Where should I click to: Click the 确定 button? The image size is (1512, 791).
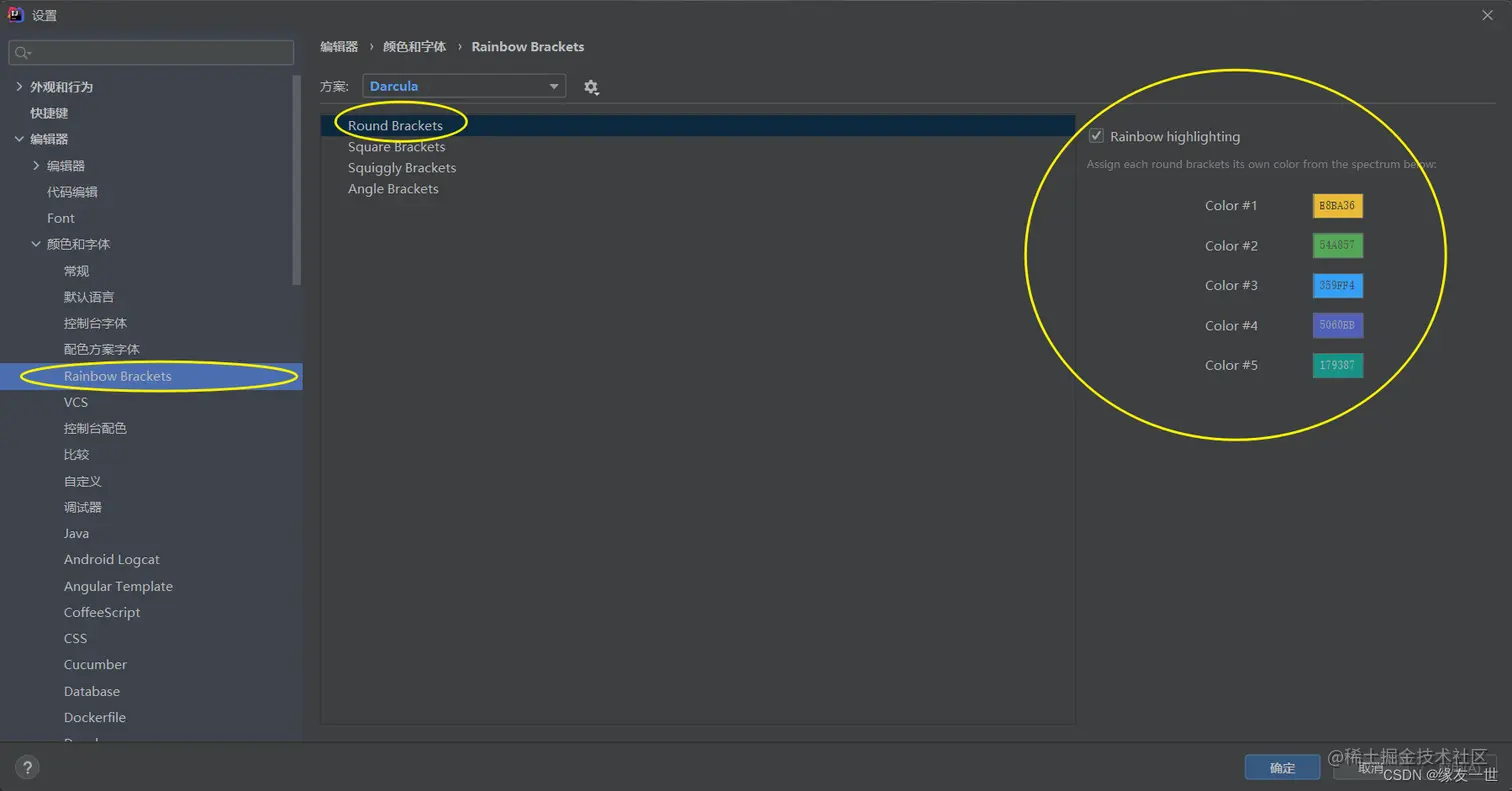coord(1282,768)
